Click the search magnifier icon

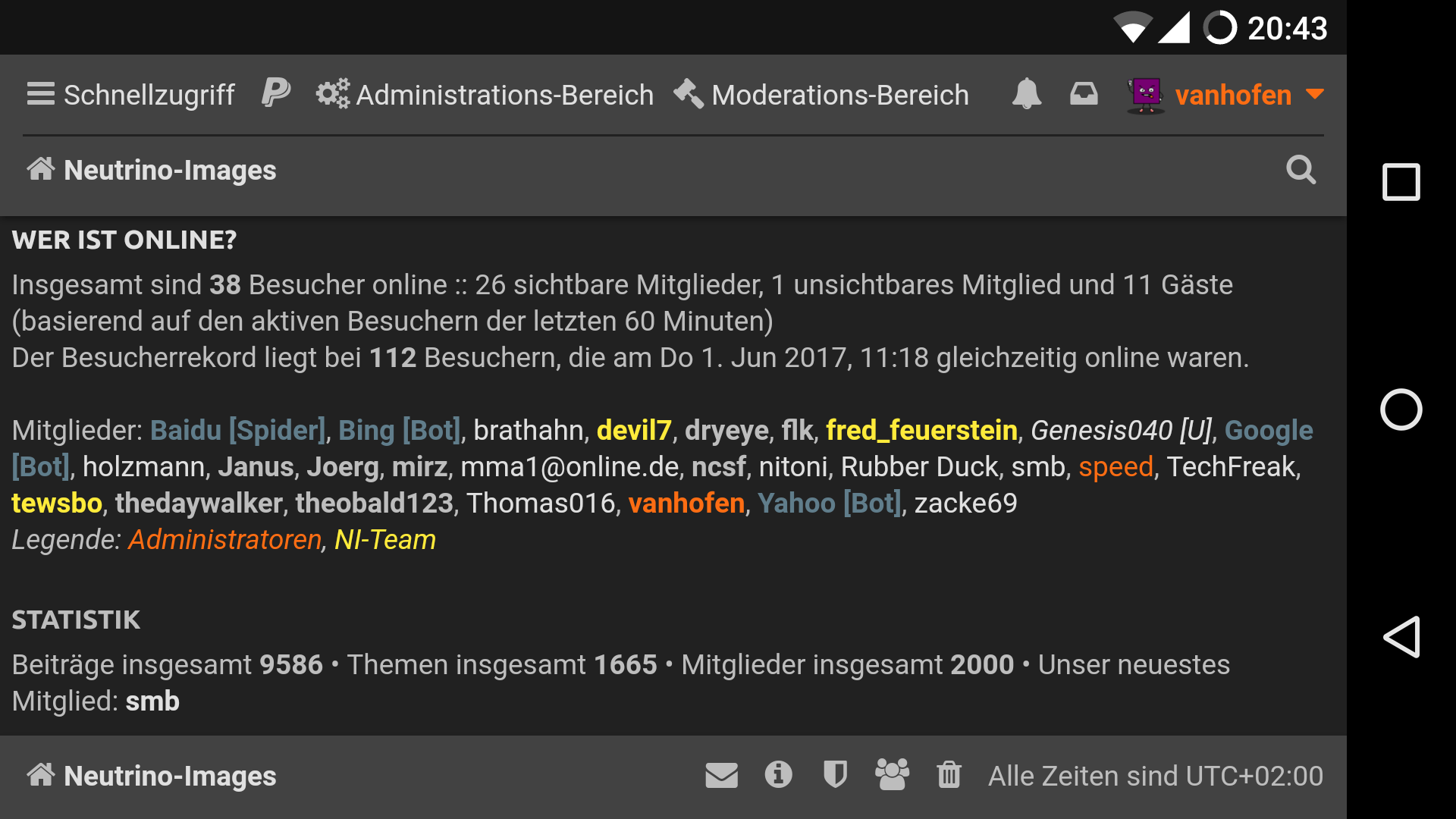point(1301,170)
